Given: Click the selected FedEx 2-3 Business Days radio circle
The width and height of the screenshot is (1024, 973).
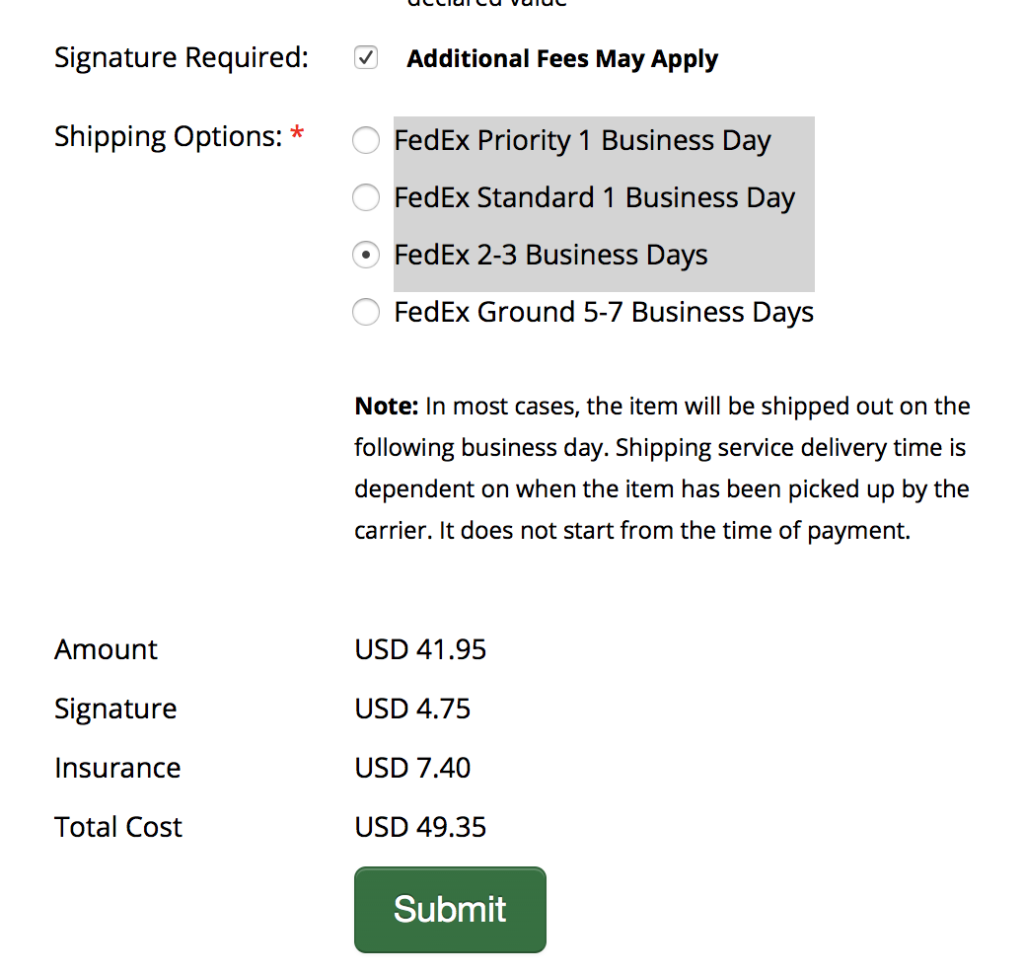Looking at the screenshot, I should (367, 256).
